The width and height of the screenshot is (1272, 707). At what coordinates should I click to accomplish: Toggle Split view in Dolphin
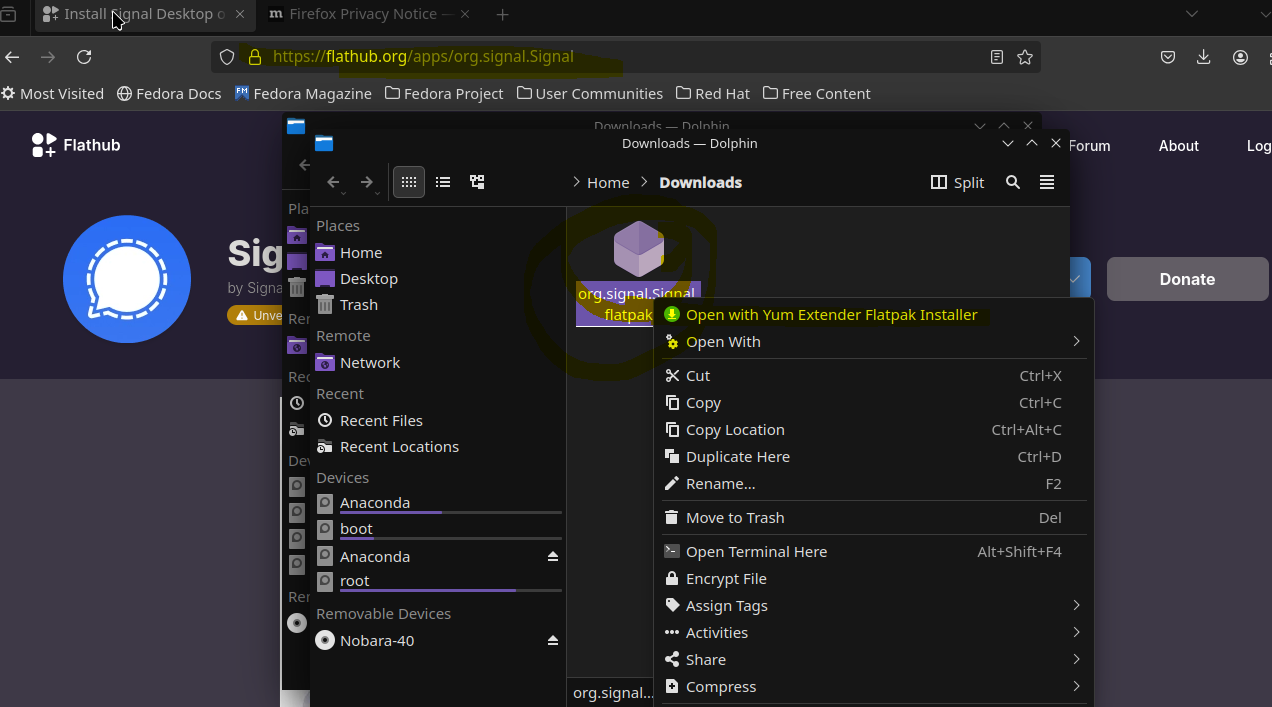[x=957, y=182]
